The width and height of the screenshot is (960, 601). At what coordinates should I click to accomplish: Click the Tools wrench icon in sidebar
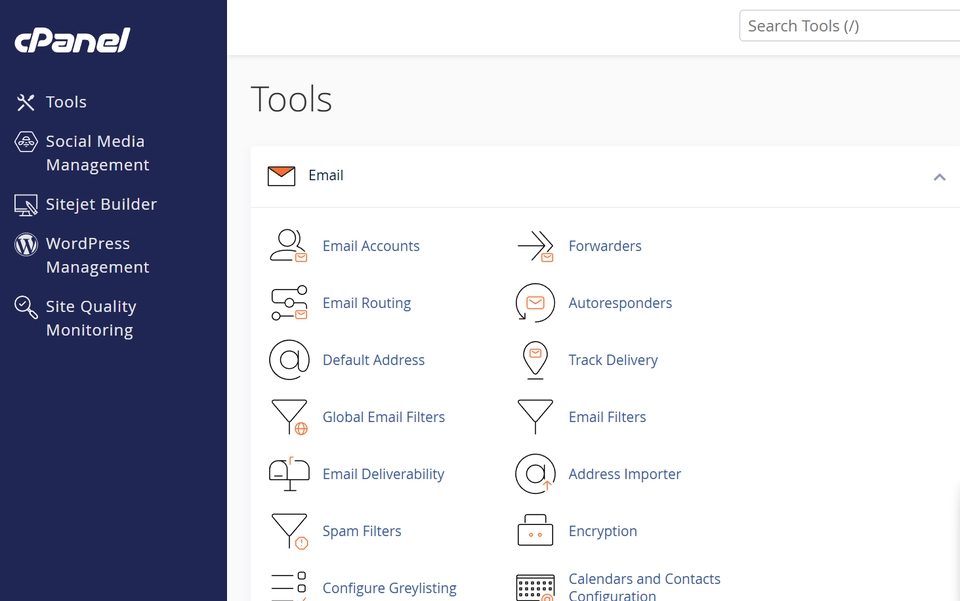coord(26,102)
